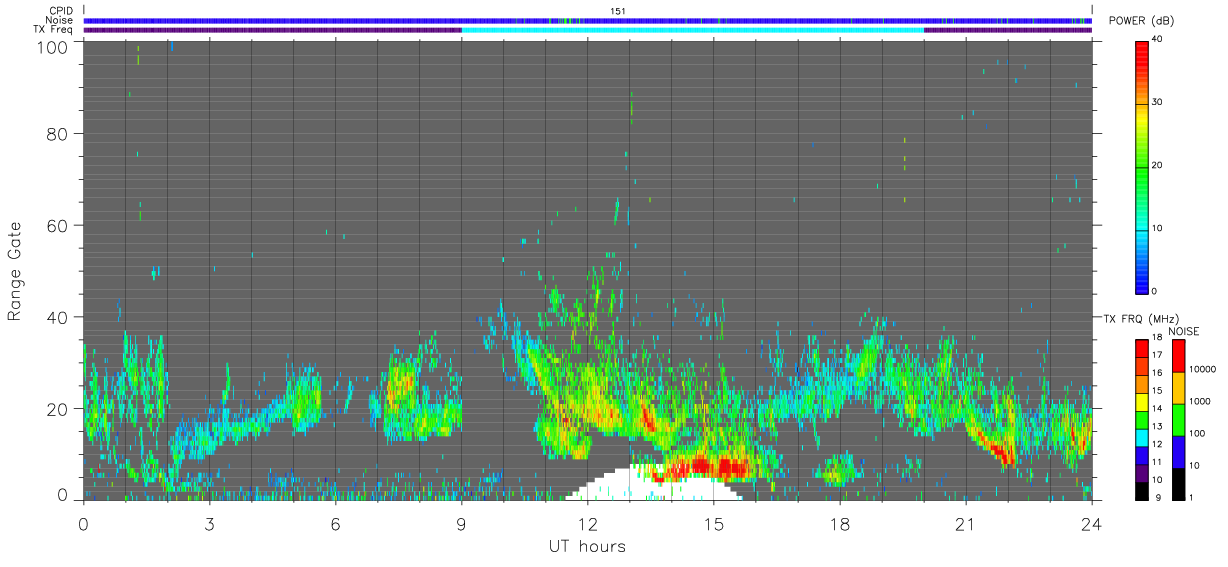
Task: Click the 13 MHz frequency legend value
Action: point(1157,427)
